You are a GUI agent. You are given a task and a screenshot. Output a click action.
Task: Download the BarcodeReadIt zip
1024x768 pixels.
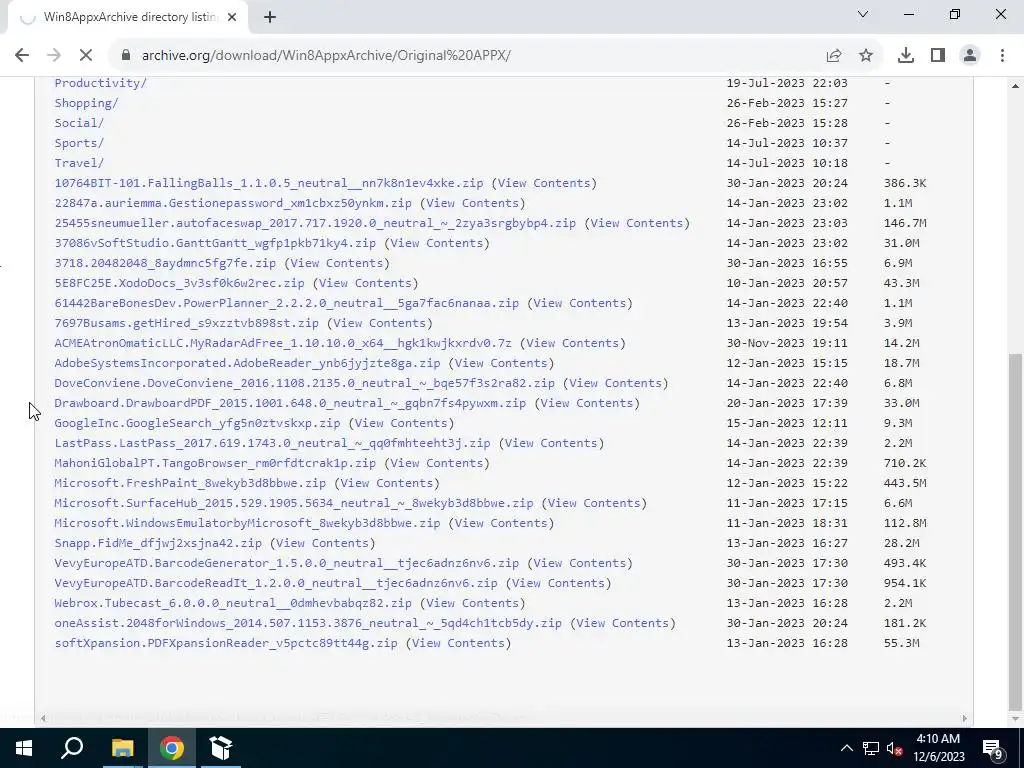pos(276,583)
